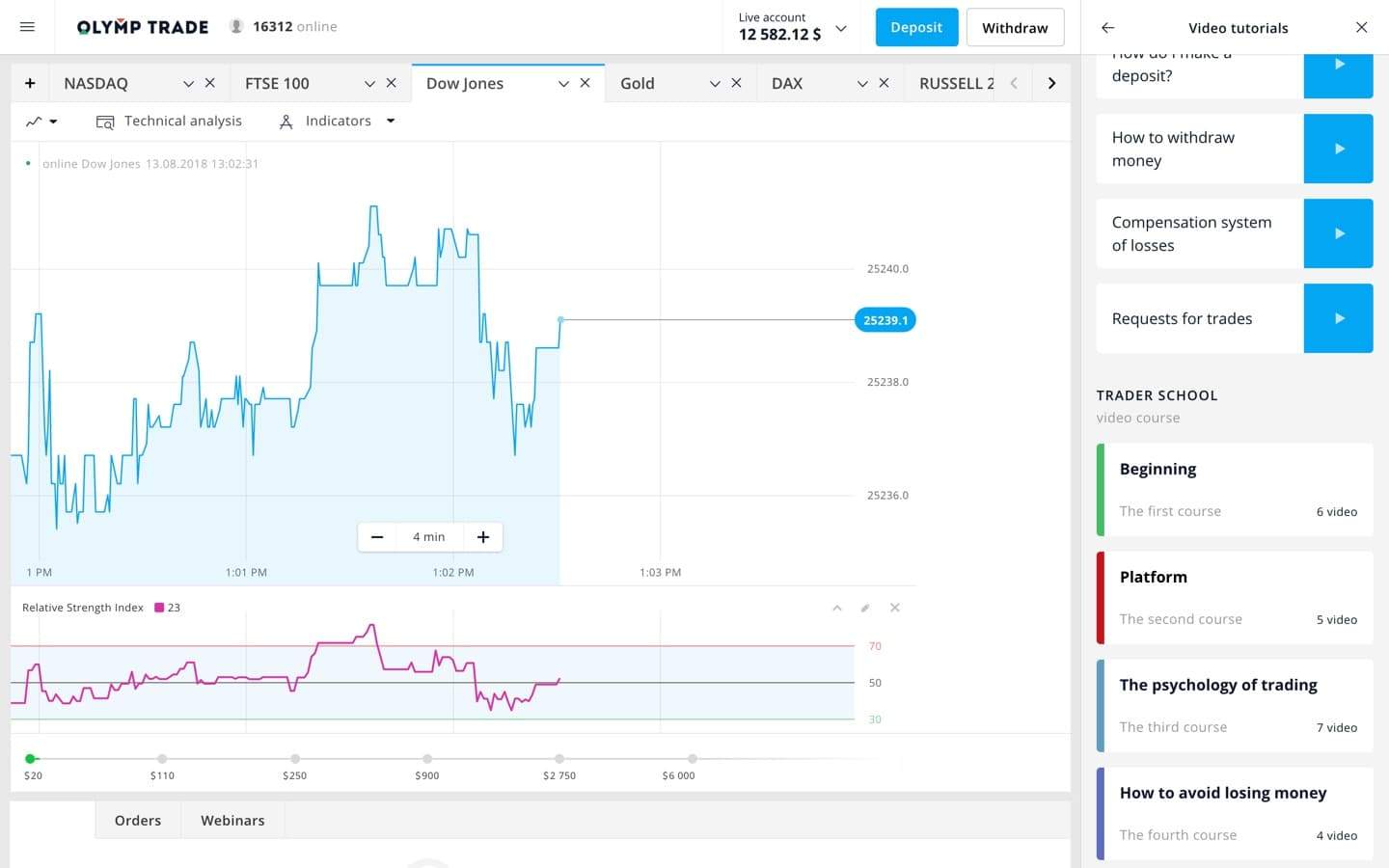The image size is (1389, 868).
Task: Switch to the Gold tab
Action: point(638,83)
